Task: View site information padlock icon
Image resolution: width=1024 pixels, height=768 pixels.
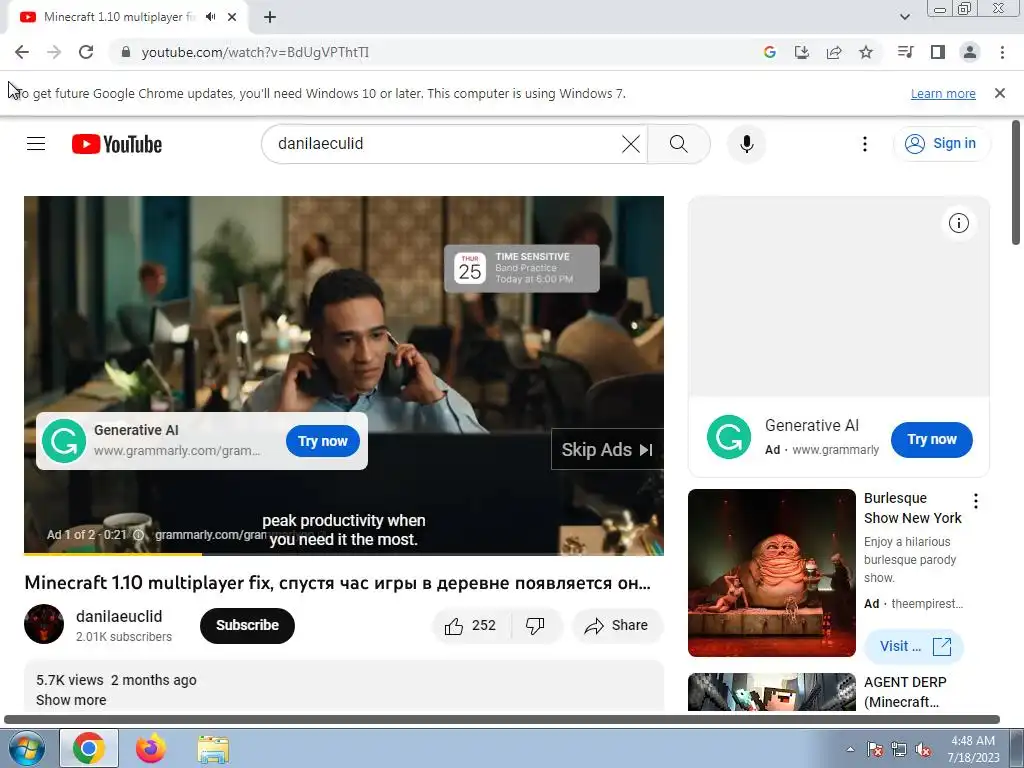Action: click(126, 52)
